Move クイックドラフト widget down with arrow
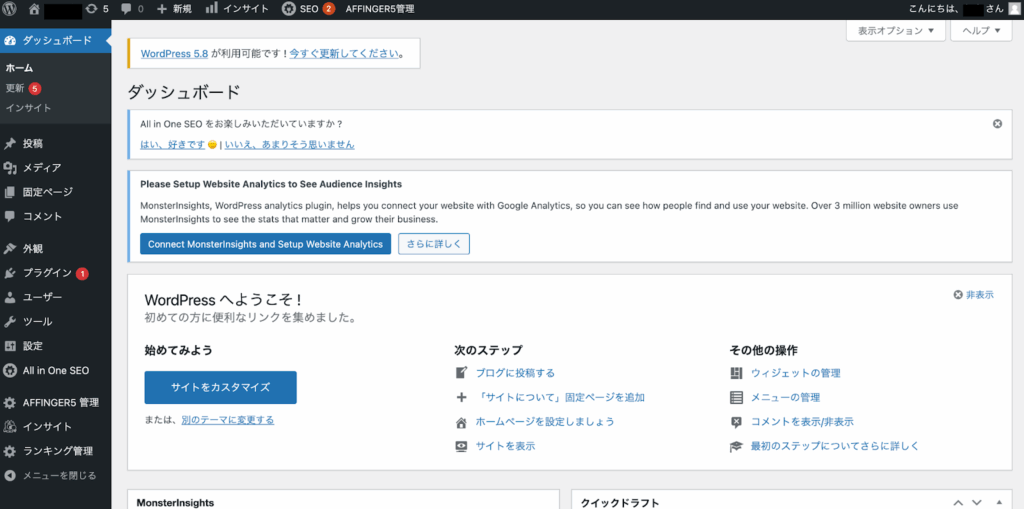Image resolution: width=1024 pixels, height=509 pixels. coord(979,503)
